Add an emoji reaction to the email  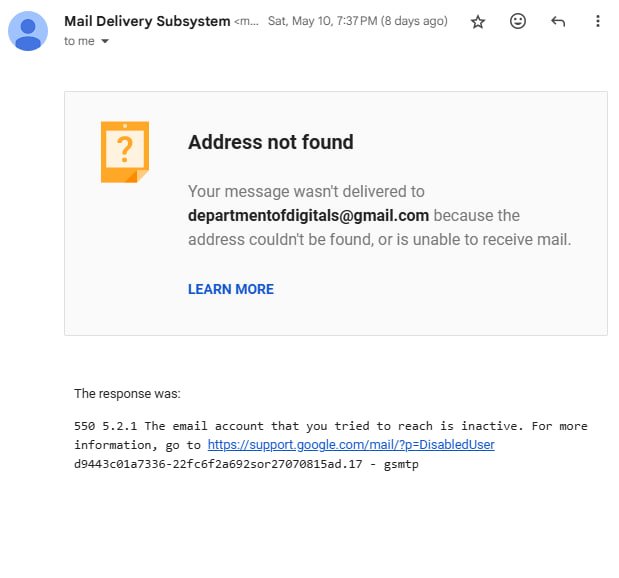[x=518, y=21]
